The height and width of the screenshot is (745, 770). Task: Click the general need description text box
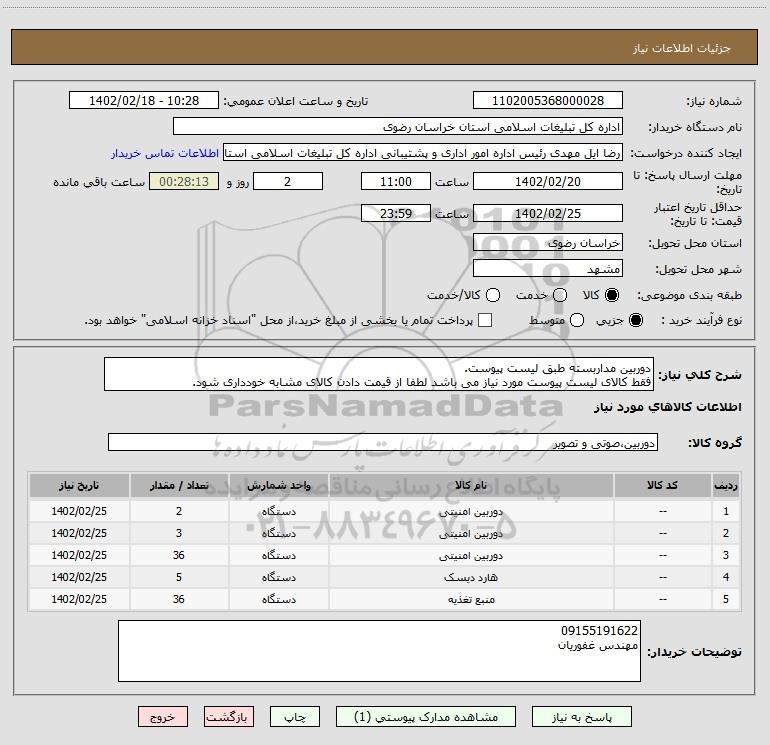(379, 375)
